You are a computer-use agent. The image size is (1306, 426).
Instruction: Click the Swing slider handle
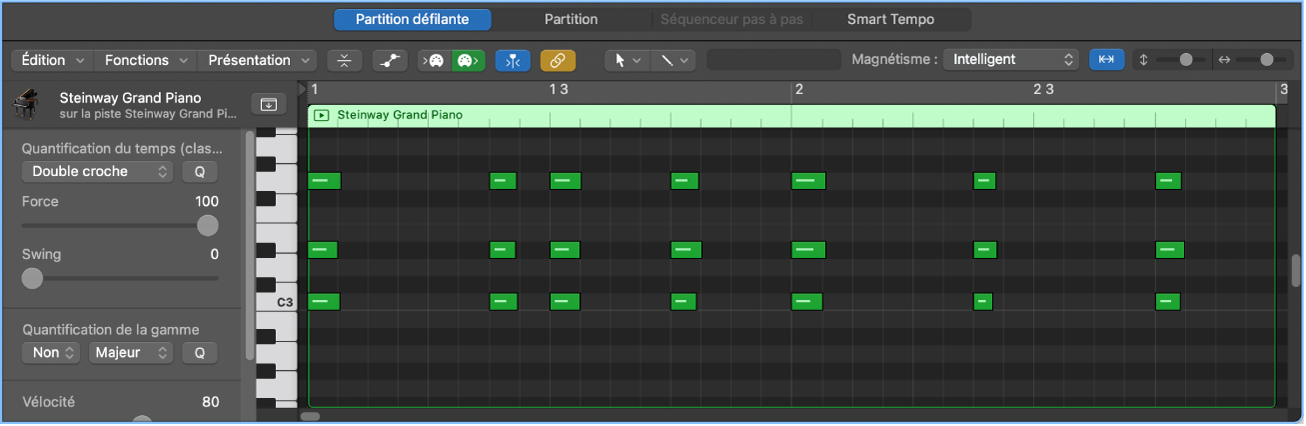[32, 278]
